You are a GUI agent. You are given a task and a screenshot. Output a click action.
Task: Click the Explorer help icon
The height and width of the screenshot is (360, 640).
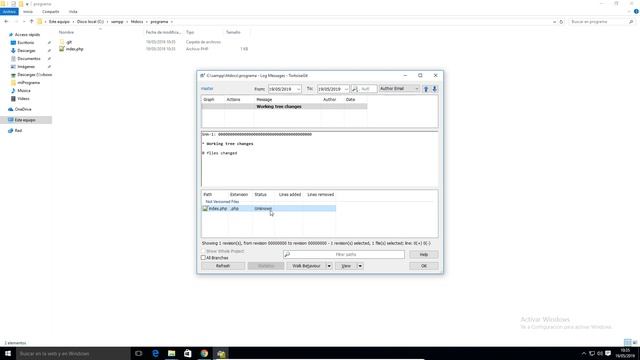(636, 11)
